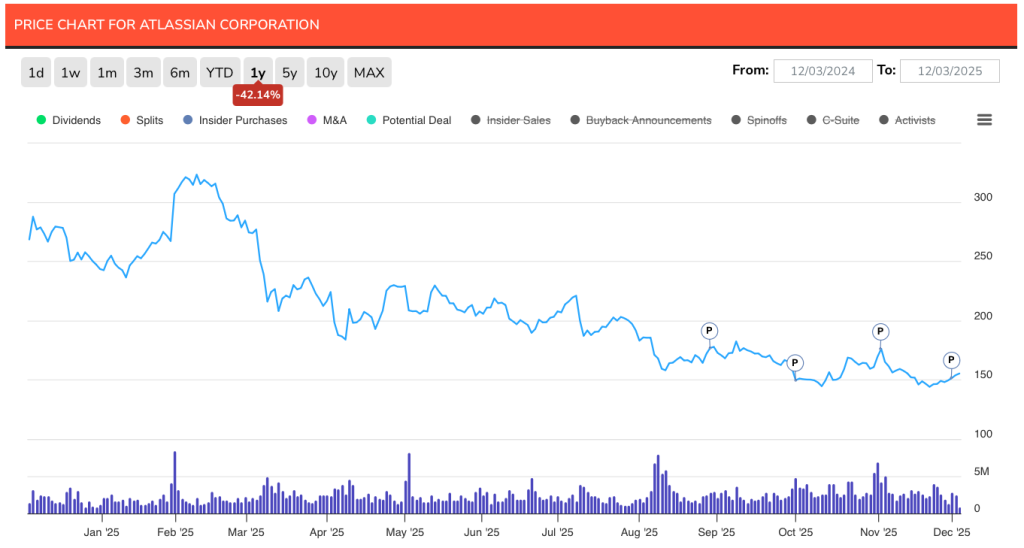This screenshot has height=548, width=1024.
Task: Click the purple M&A color dot
Action: [x=312, y=120]
